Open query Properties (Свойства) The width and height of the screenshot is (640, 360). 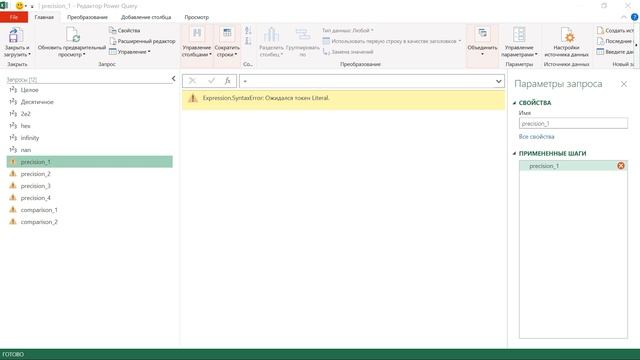[124, 30]
